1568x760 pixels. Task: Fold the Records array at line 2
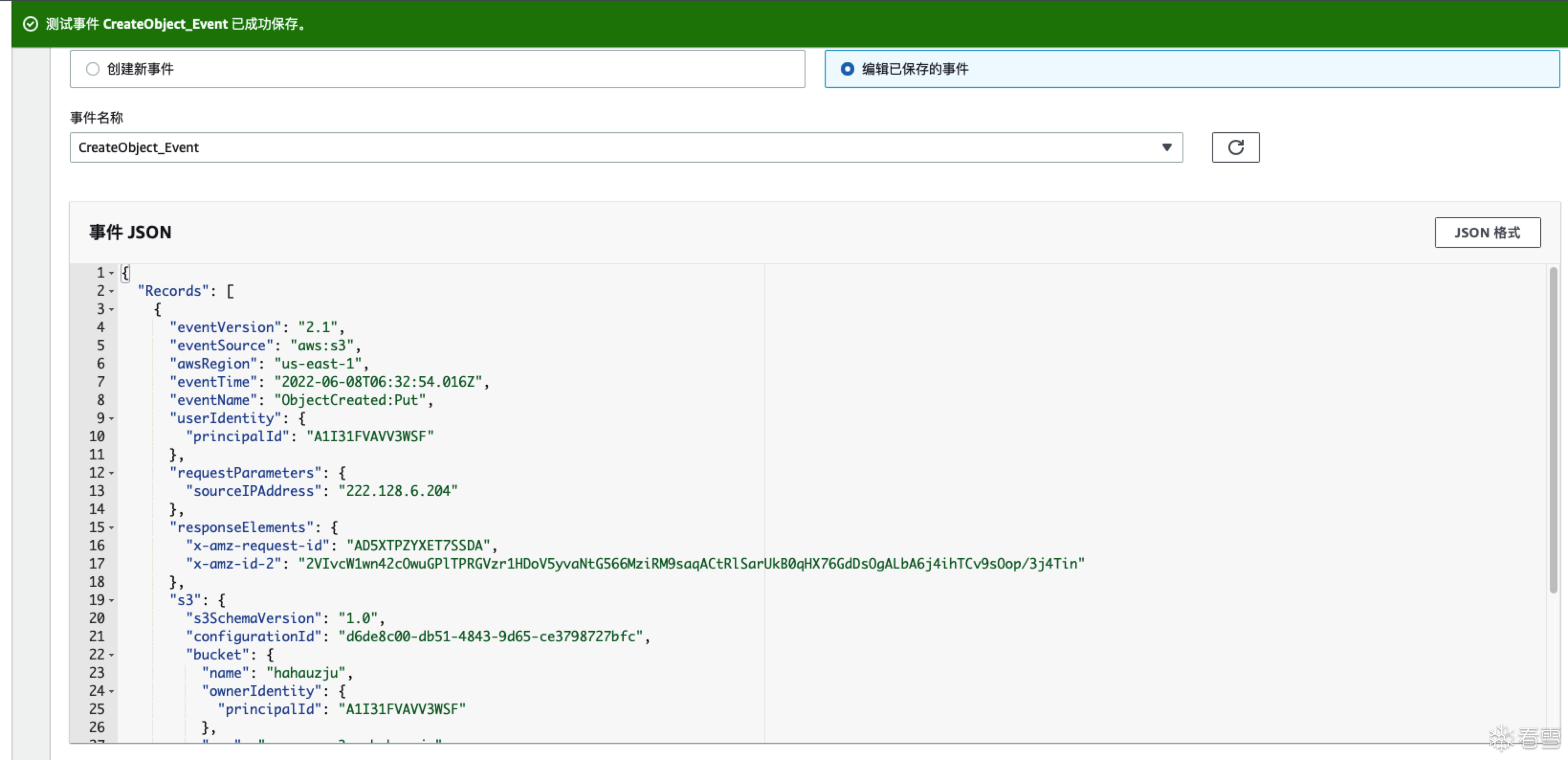(111, 291)
